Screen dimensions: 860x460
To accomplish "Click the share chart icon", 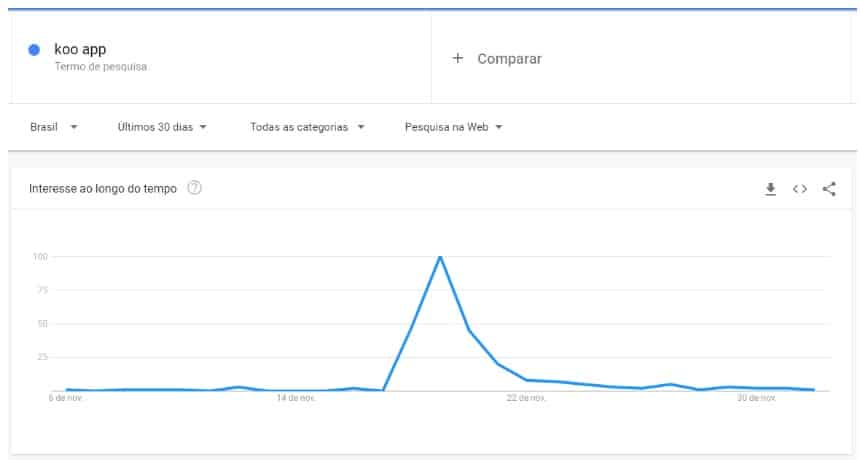I will (829, 189).
